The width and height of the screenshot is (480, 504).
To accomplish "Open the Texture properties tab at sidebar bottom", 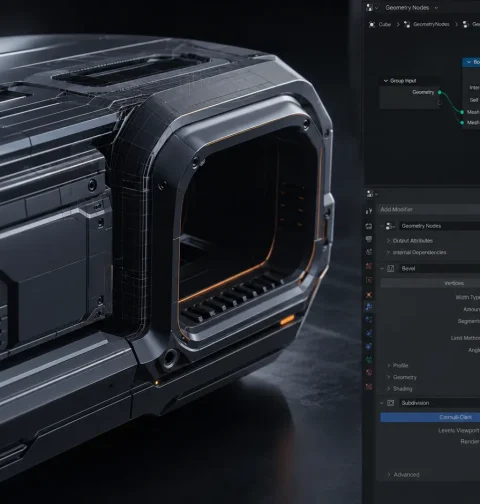I will [369, 387].
